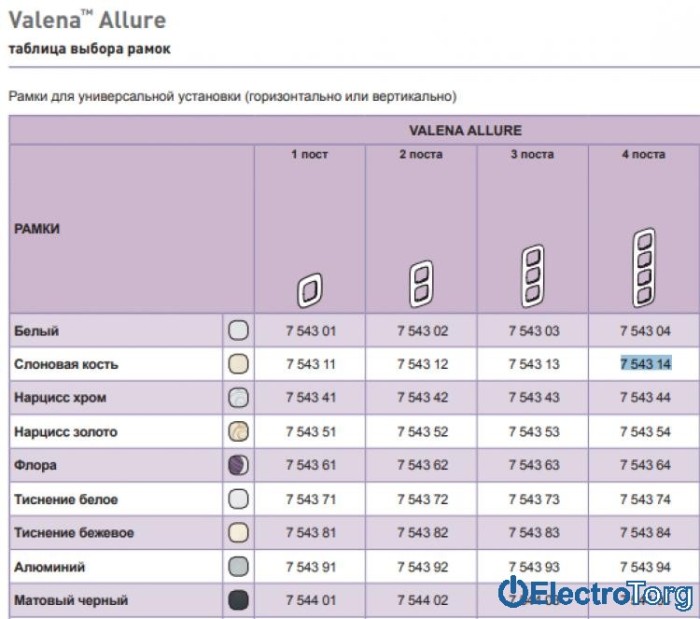Click the 2 поста double frame icon

pos(421,284)
